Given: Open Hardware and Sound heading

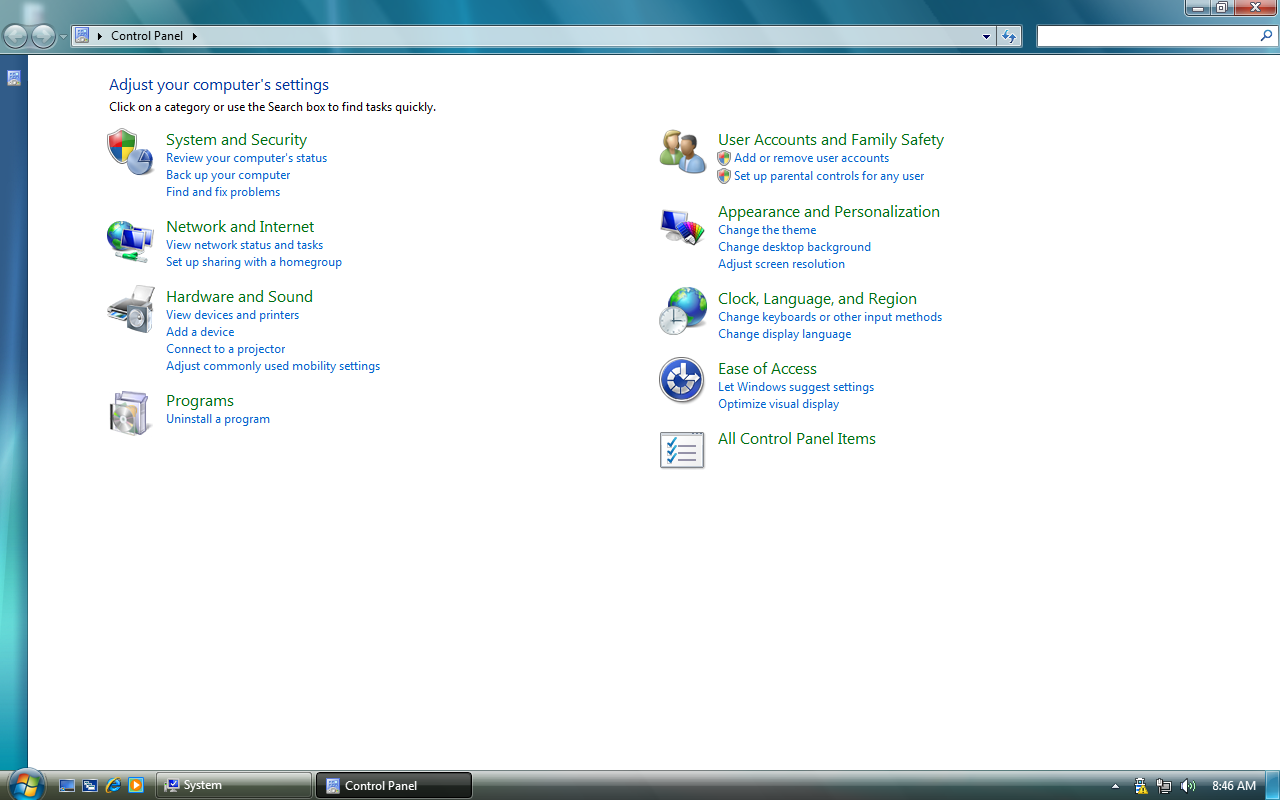Looking at the screenshot, I should 239,297.
